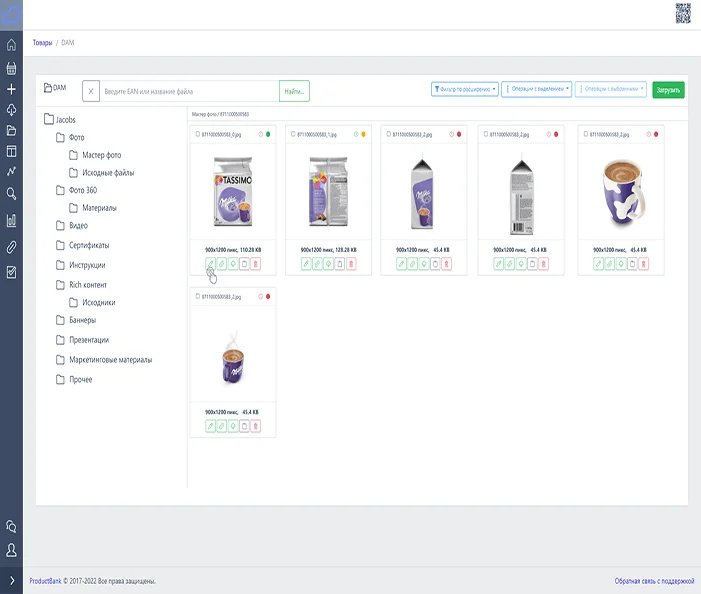Click the red status dot on cow mug card
The width and height of the screenshot is (701, 594).
point(656,134)
